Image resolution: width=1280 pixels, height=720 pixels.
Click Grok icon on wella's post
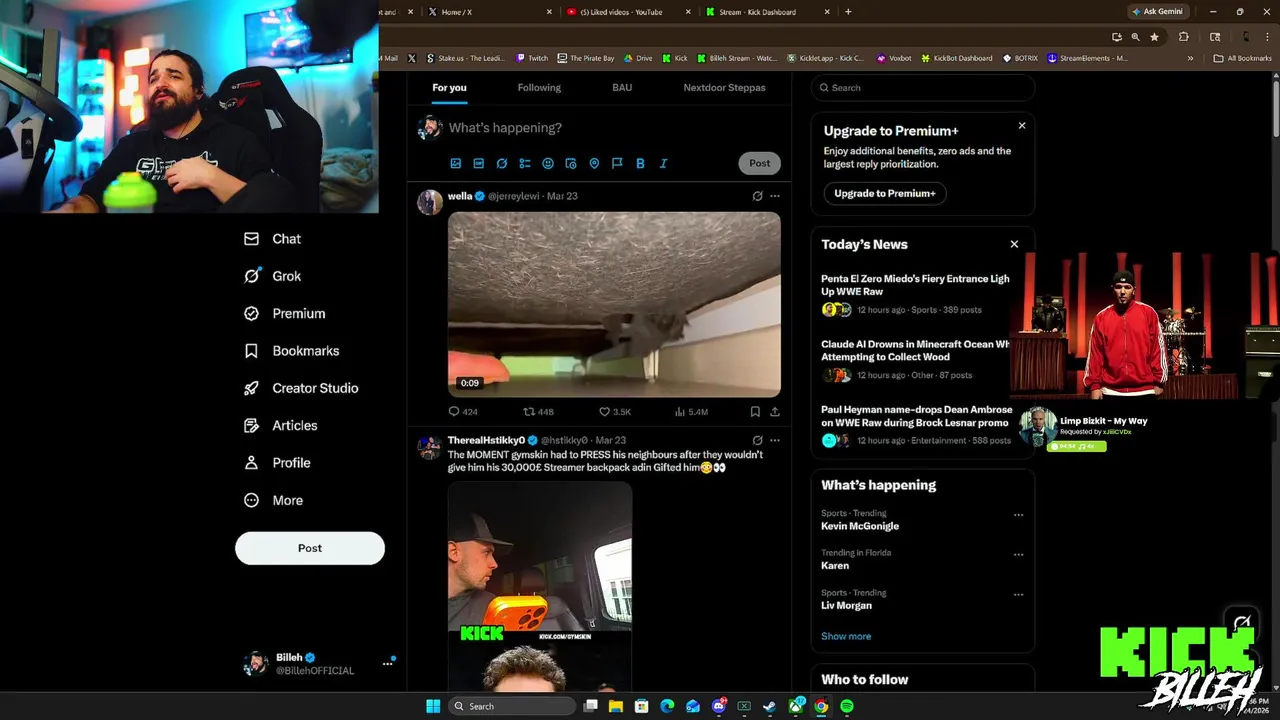click(757, 196)
